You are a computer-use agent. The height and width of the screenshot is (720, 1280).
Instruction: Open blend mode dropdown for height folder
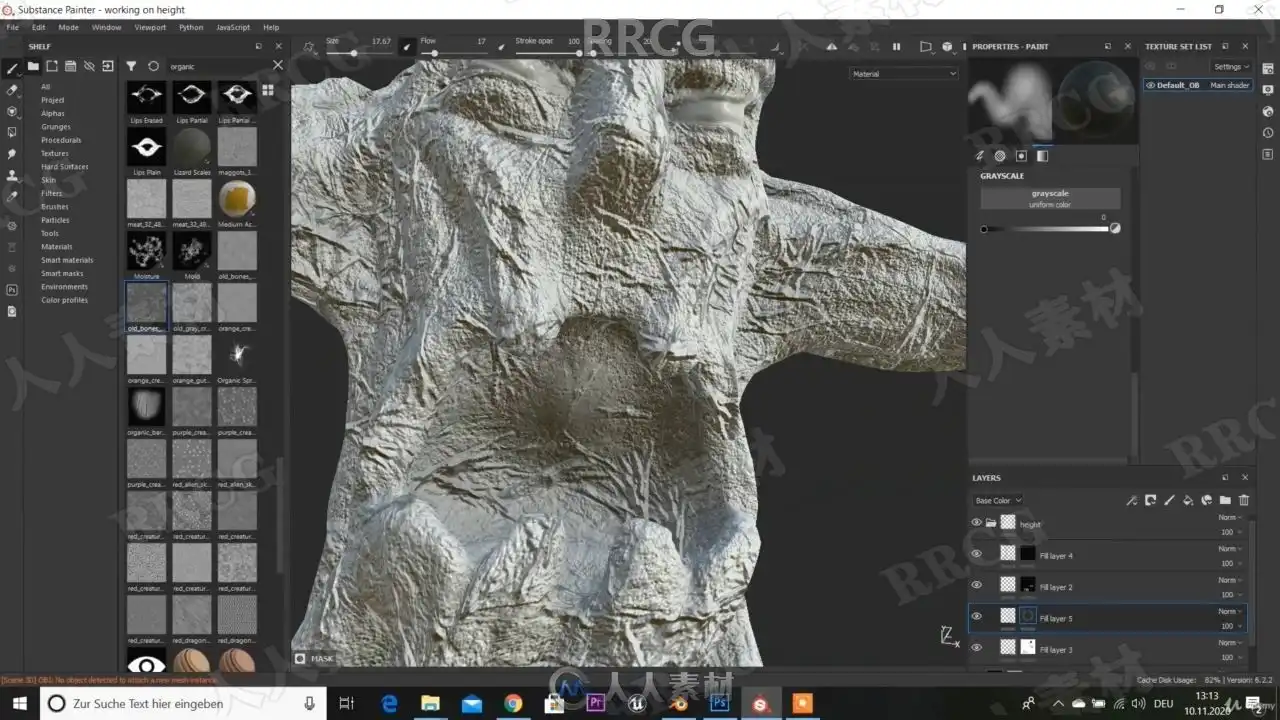[1230, 517]
